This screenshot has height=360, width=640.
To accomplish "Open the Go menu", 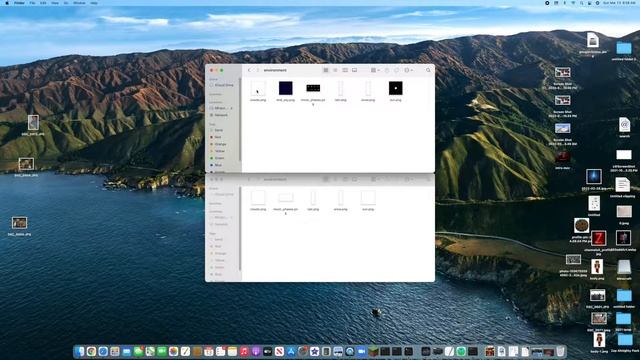I will [66, 3].
